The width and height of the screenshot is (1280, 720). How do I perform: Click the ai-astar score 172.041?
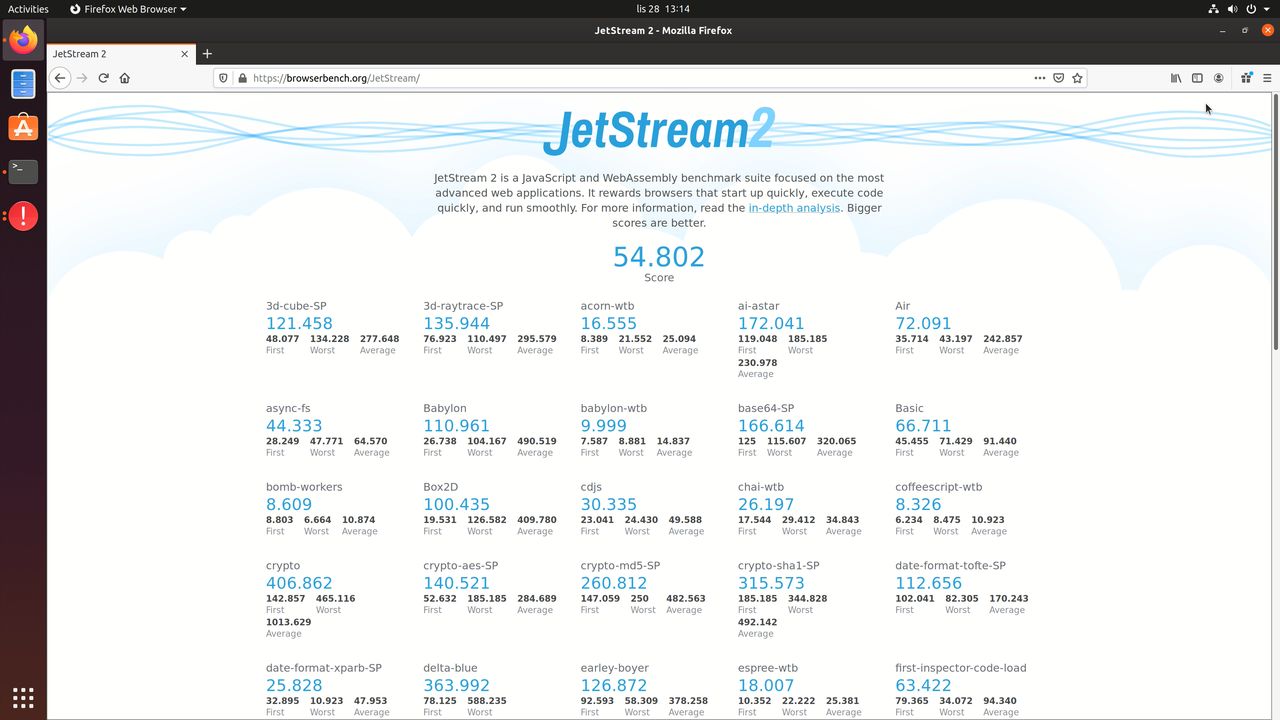(x=771, y=323)
